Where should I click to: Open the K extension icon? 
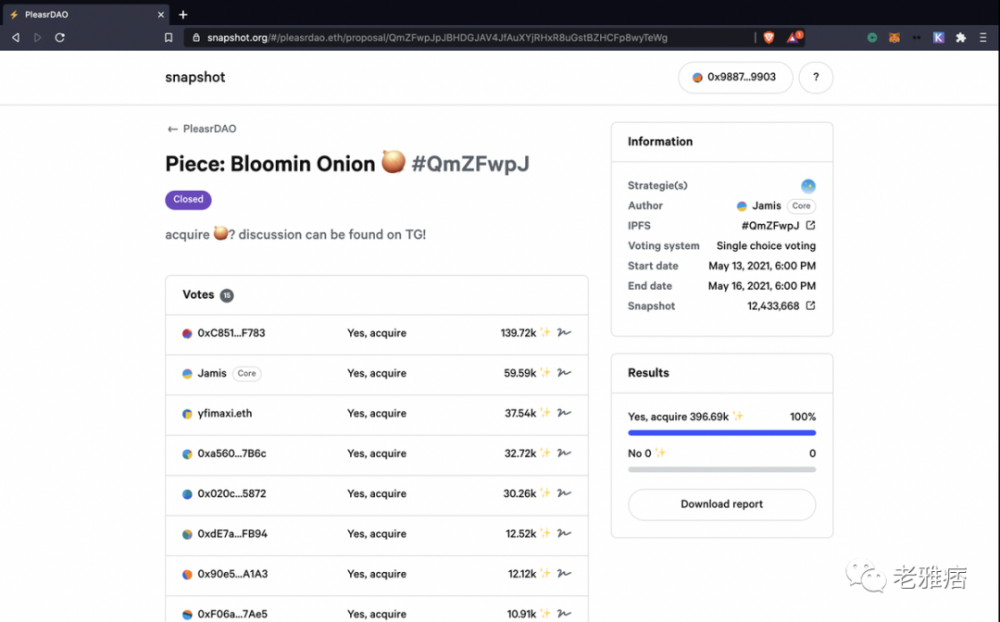[938, 38]
